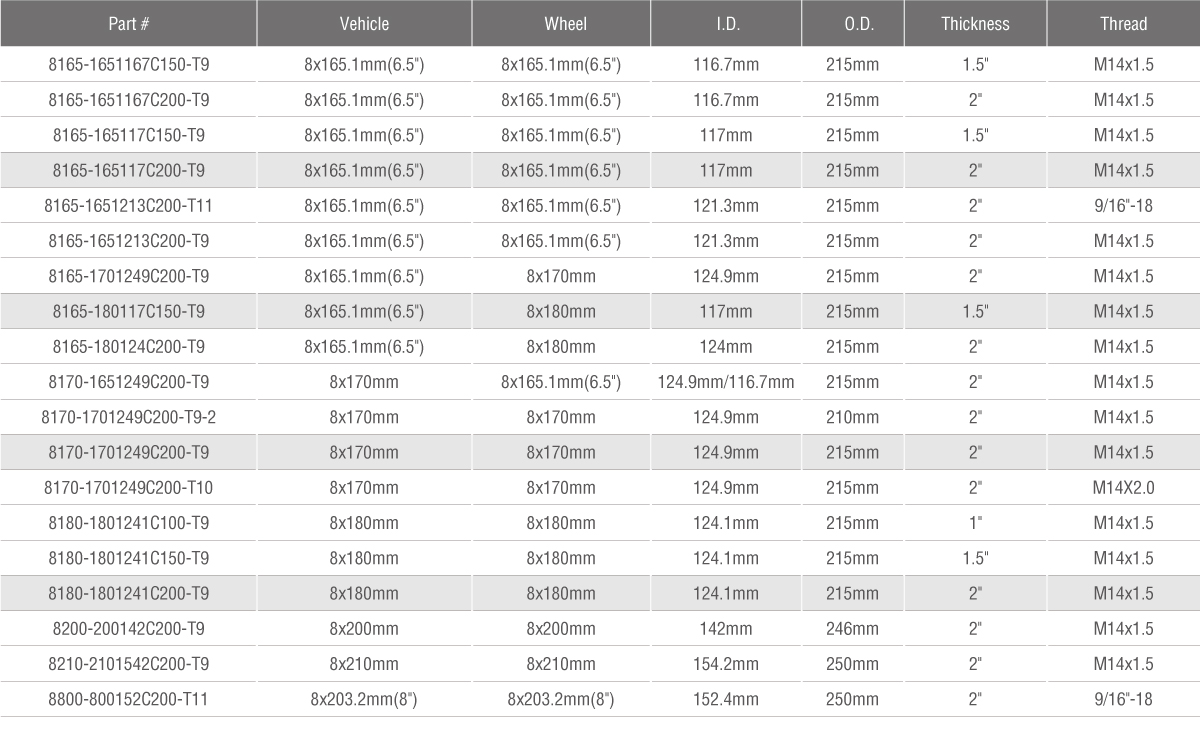Click the Thread column header

pyautogui.click(x=1123, y=24)
